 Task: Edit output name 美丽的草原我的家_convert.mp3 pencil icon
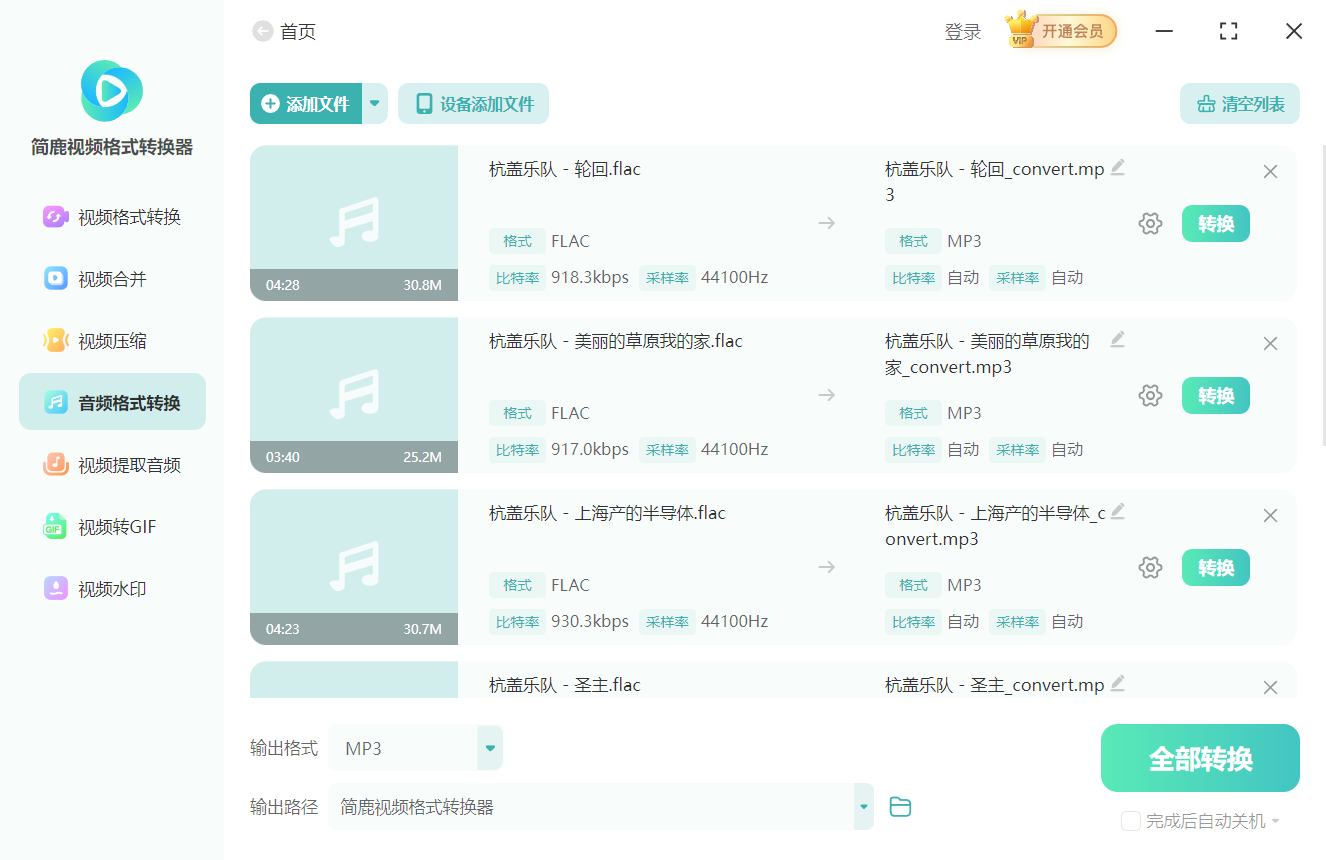pos(1118,339)
